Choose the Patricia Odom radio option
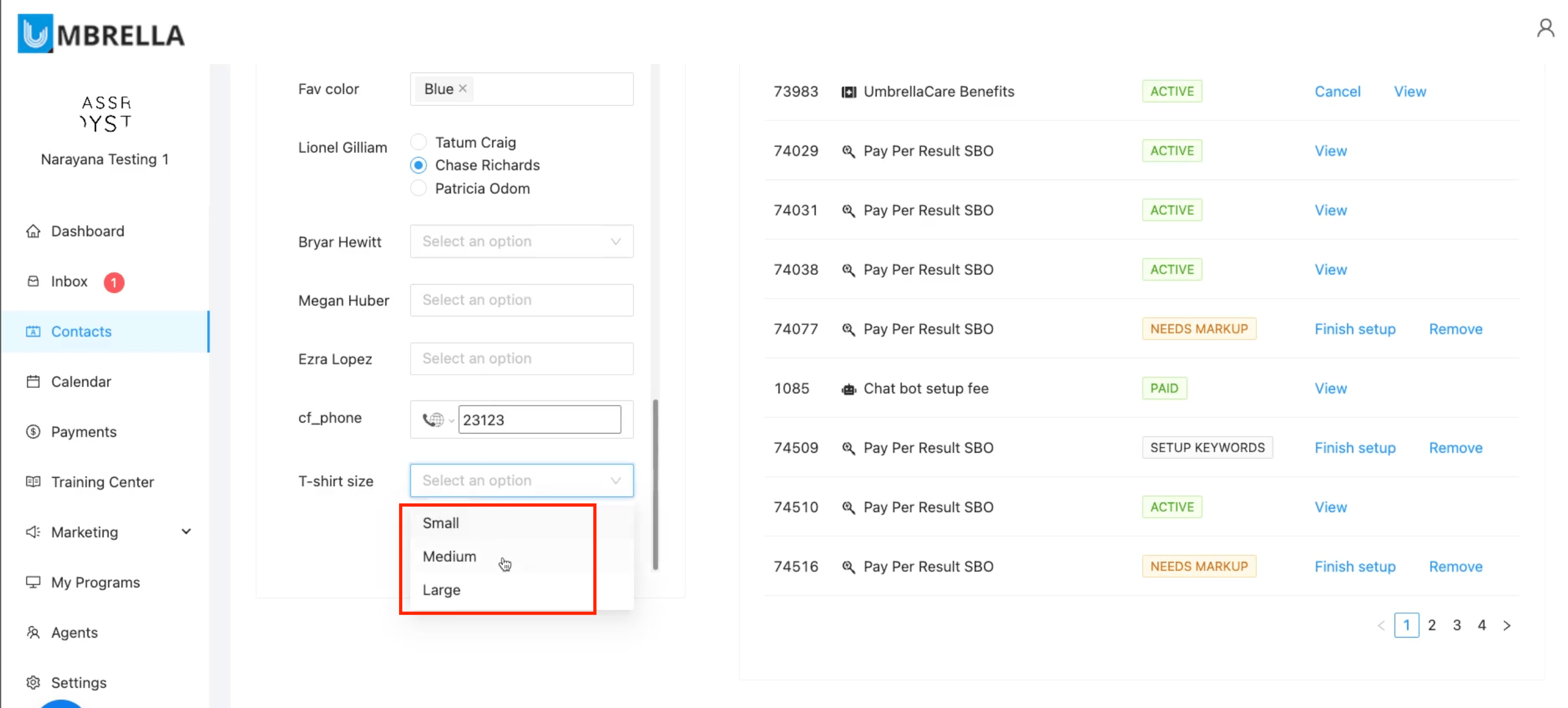This screenshot has height=708, width=1568. pos(418,188)
